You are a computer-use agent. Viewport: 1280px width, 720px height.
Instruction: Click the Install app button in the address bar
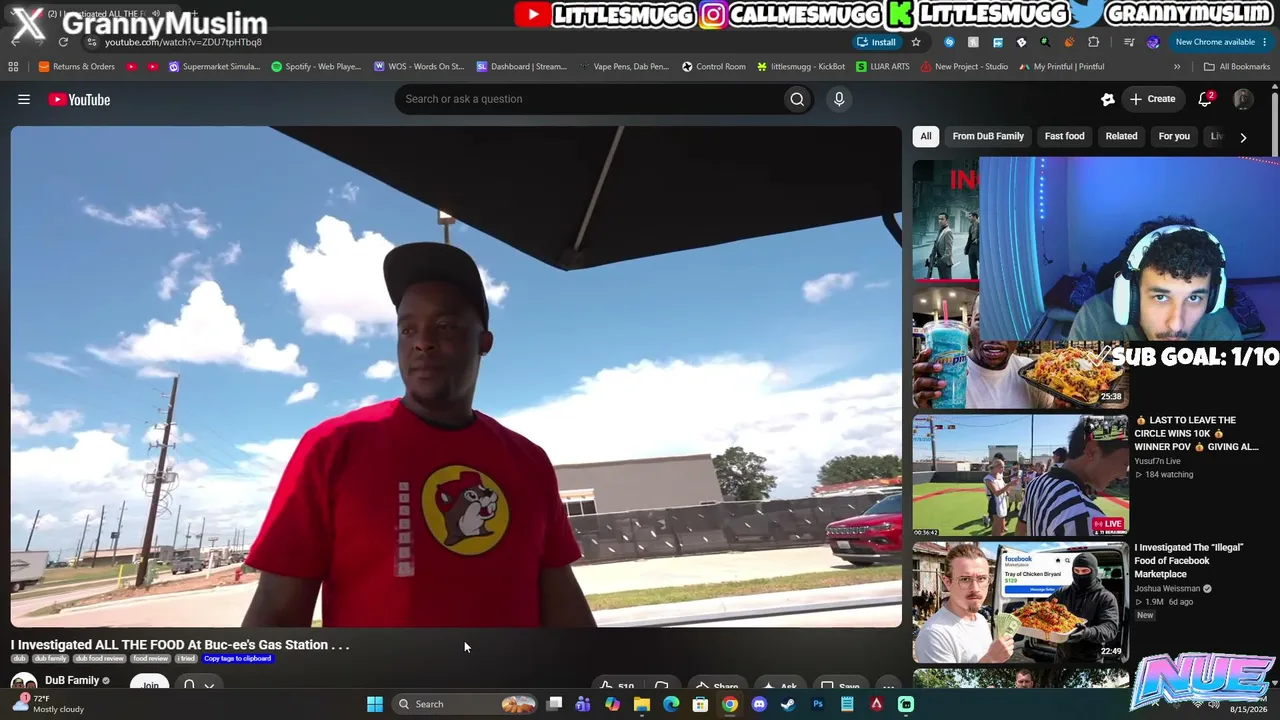[876, 42]
